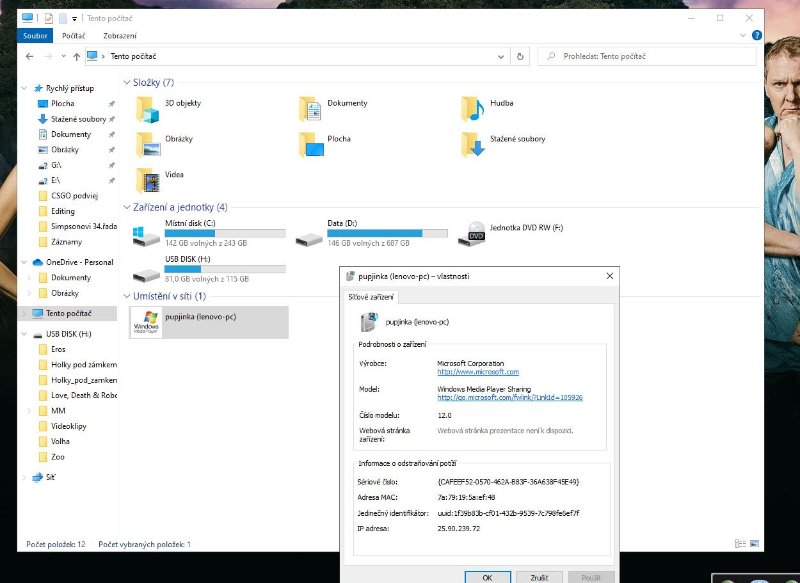Select Tento počítač in the navigation pane
Screen dimensions: 800x583
(68, 313)
